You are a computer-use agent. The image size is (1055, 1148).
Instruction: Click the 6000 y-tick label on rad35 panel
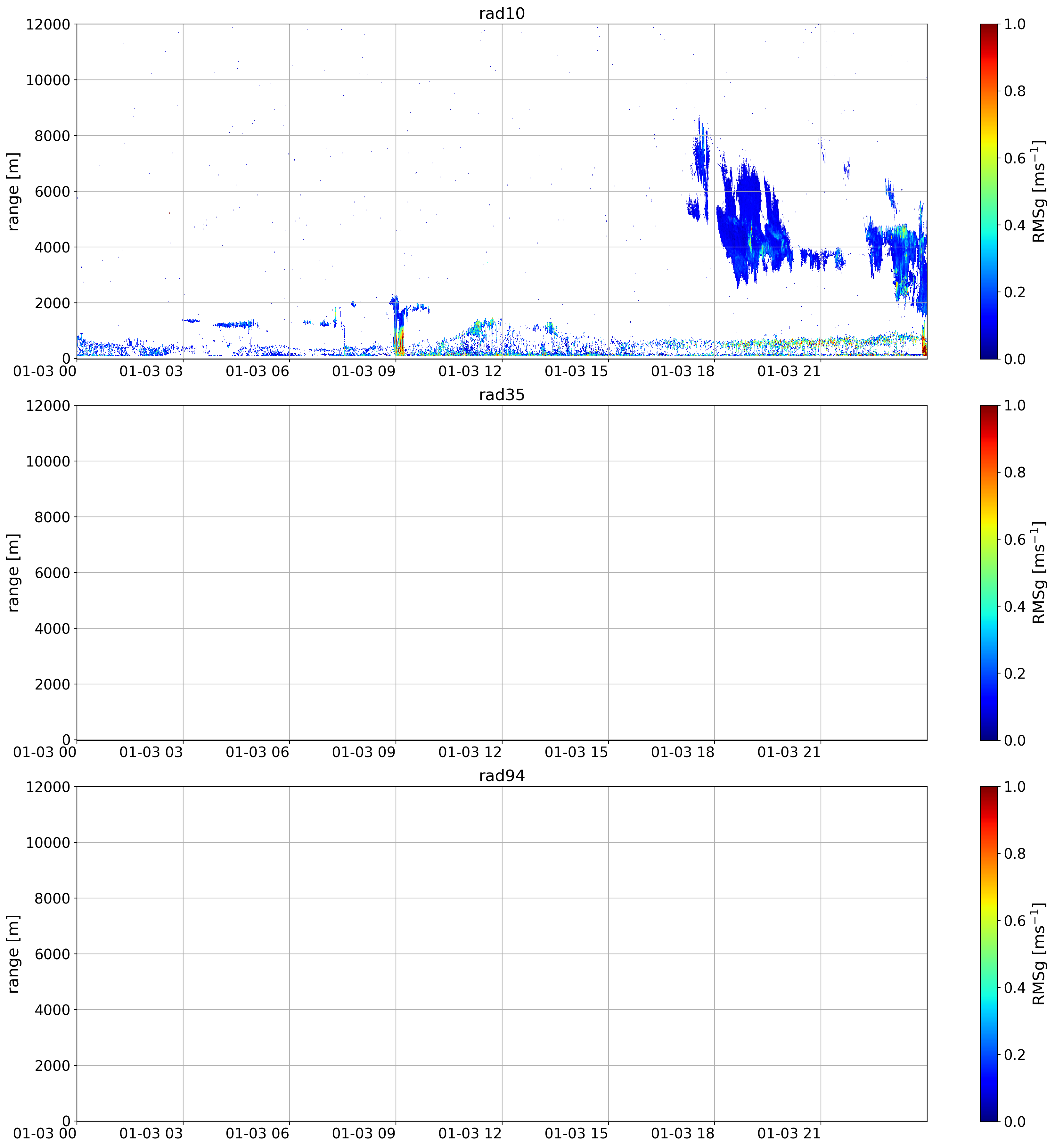[x=53, y=573]
